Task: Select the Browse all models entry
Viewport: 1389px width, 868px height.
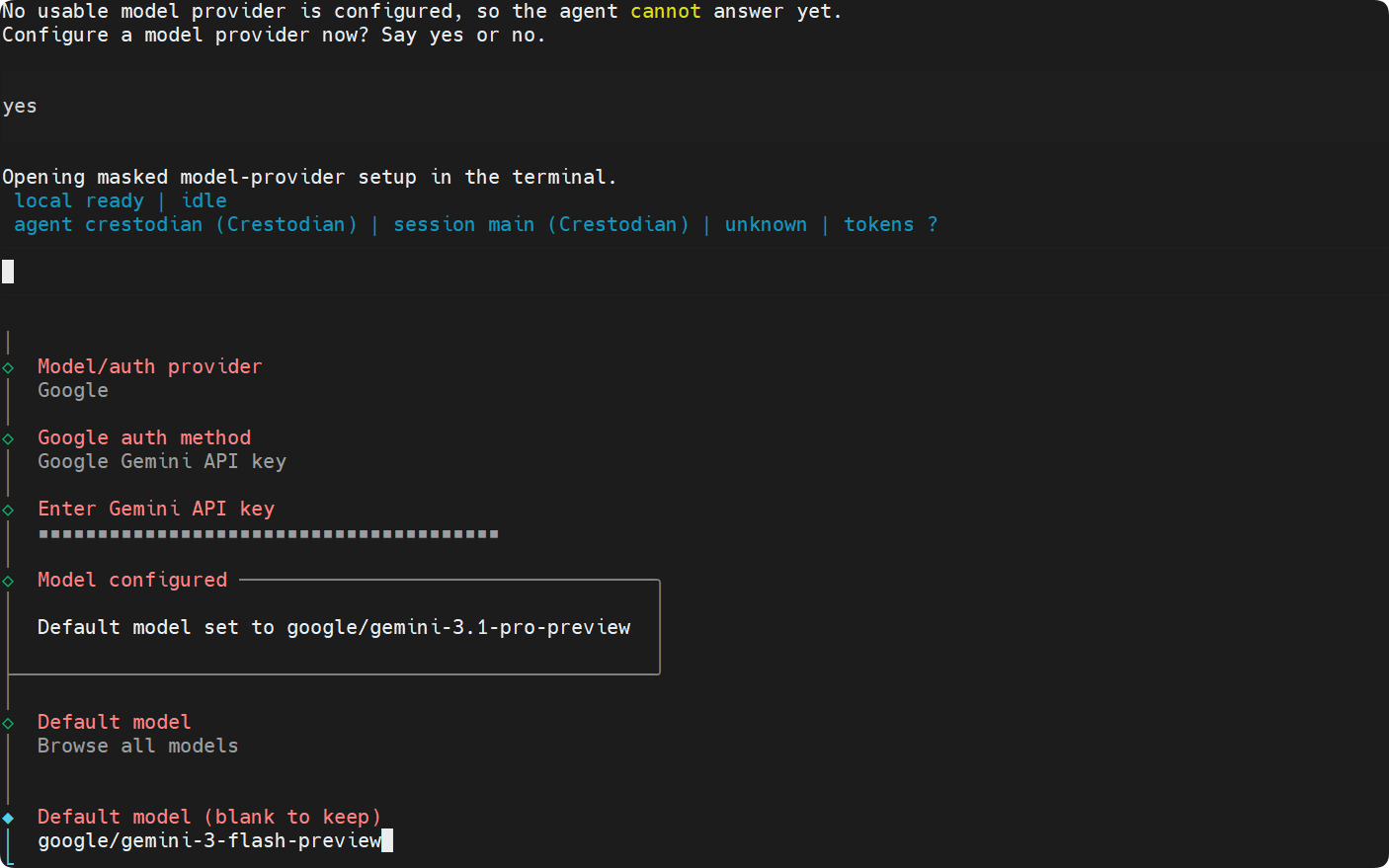Action: click(138, 746)
